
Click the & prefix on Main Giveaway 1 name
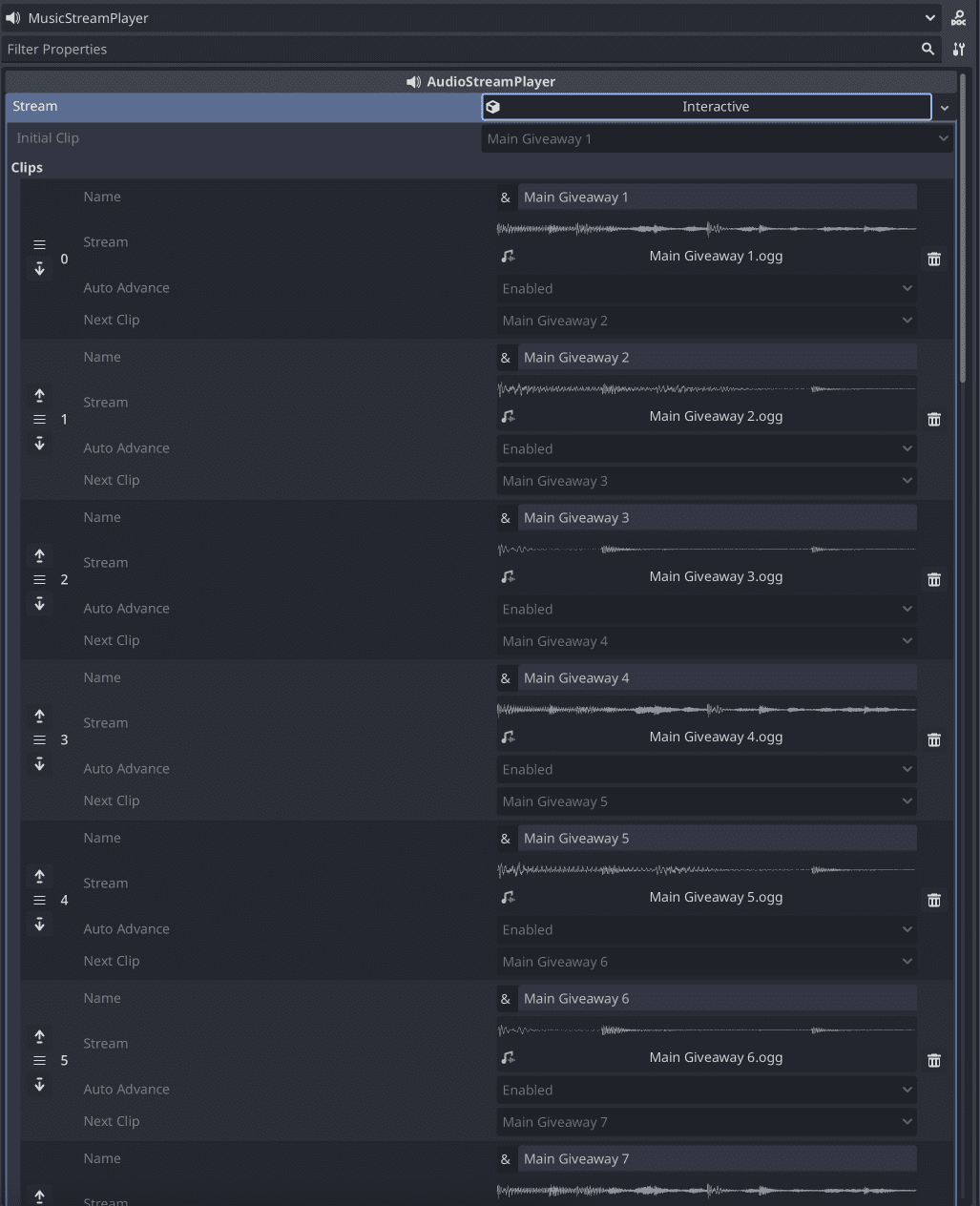[506, 197]
